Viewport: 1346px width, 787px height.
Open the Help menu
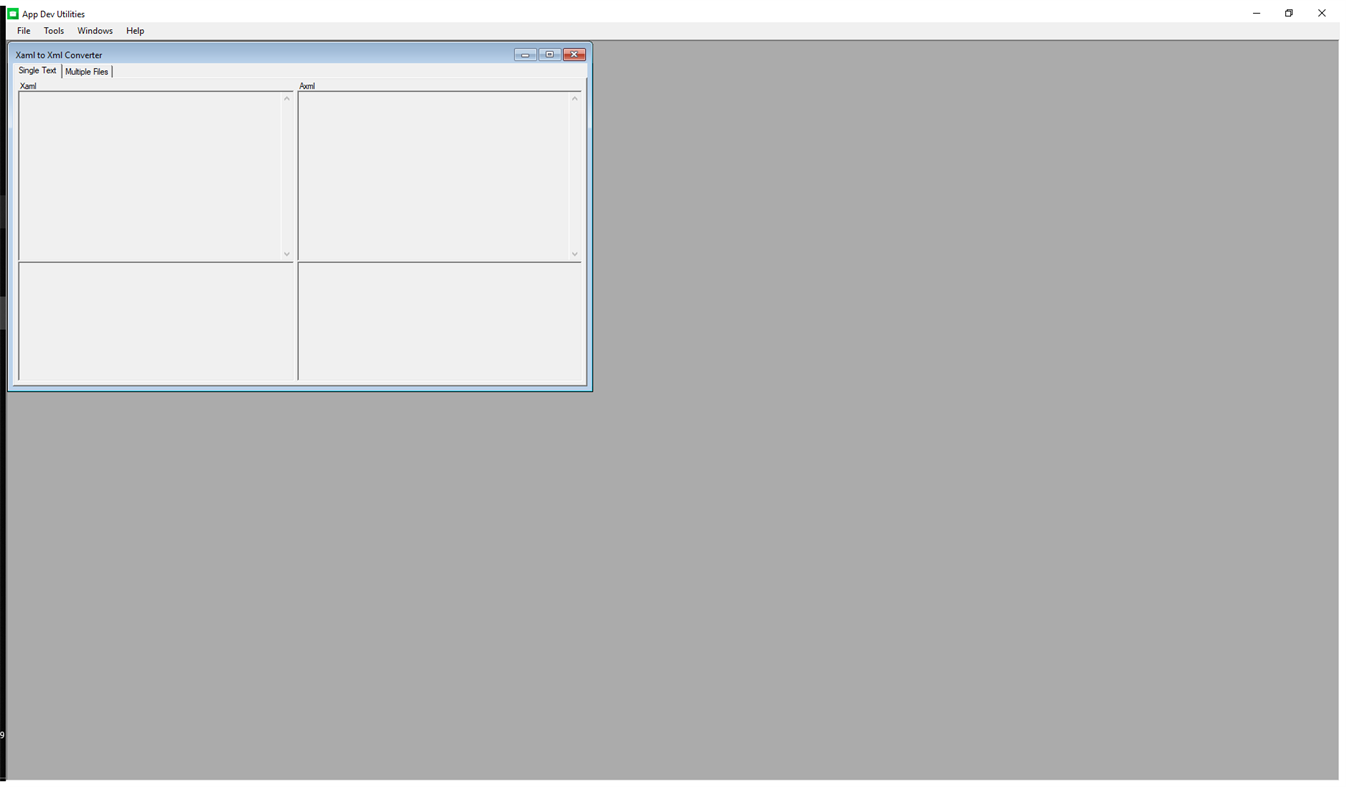[134, 30]
